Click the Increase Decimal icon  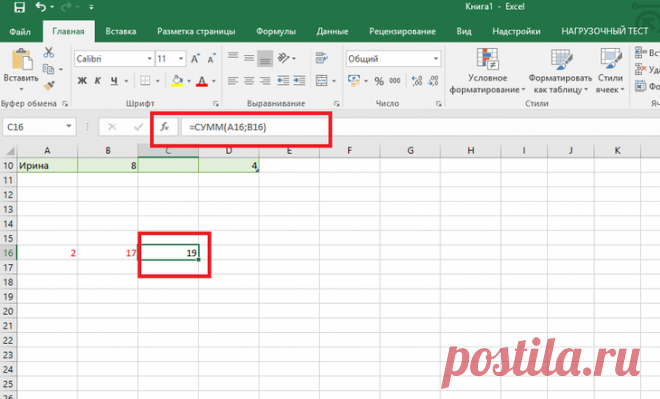tap(417, 81)
